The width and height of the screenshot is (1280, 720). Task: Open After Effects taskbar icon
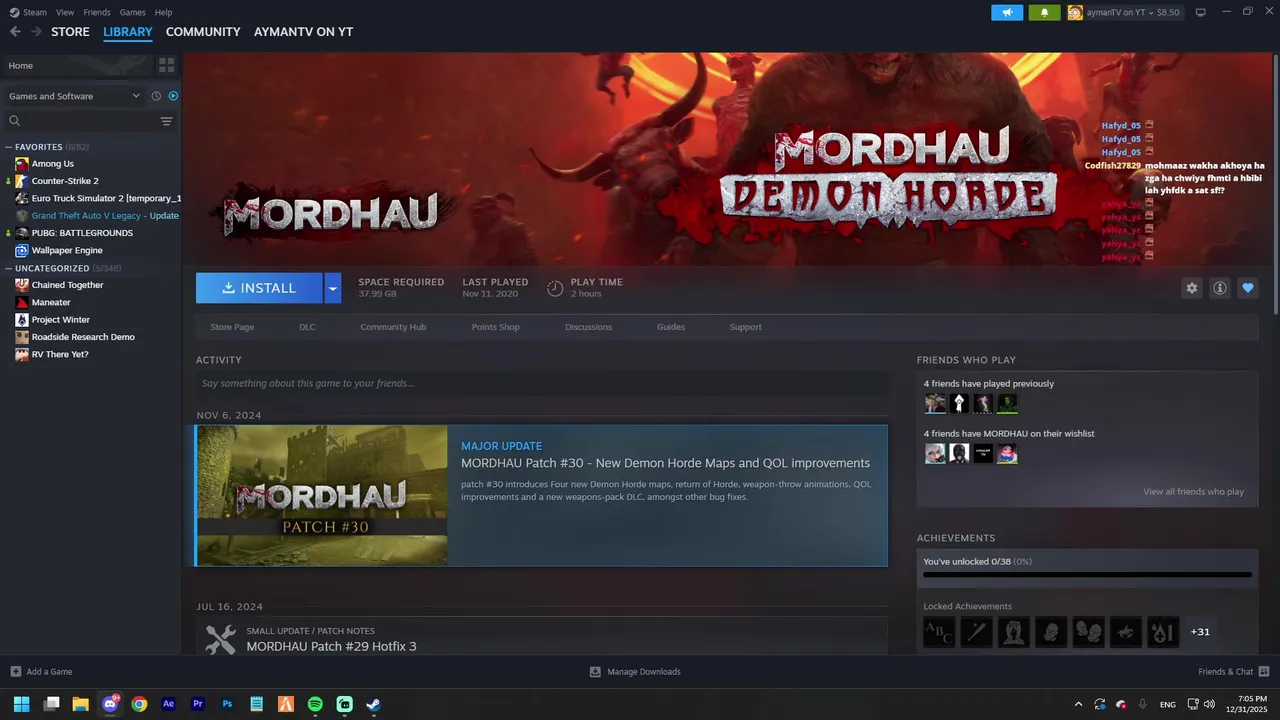(x=168, y=704)
